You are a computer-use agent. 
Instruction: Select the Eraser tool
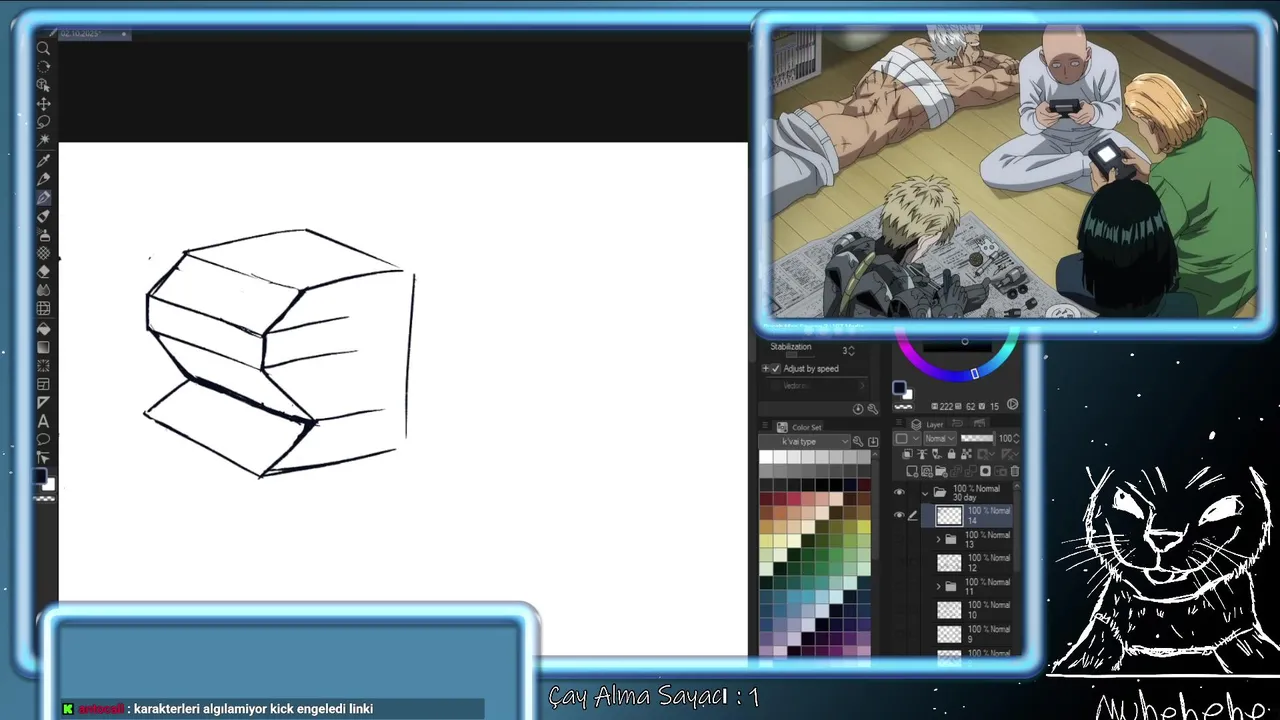(x=43, y=272)
